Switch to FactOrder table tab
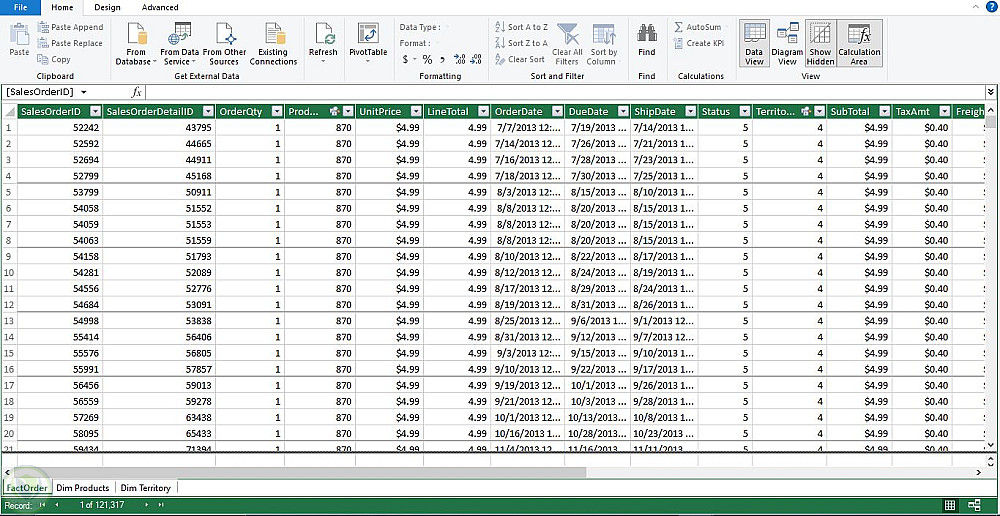Viewport: 1000px width, 516px height. 27,488
